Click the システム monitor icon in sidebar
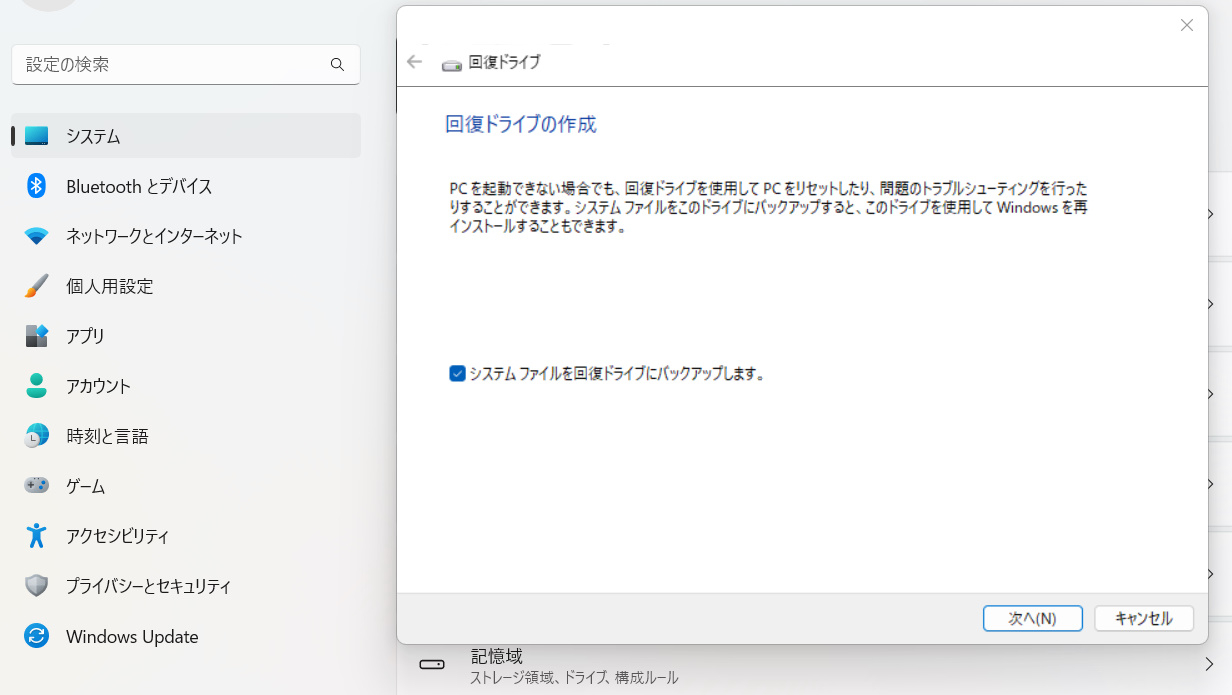The width and height of the screenshot is (1232, 695). pyautogui.click(x=37, y=136)
